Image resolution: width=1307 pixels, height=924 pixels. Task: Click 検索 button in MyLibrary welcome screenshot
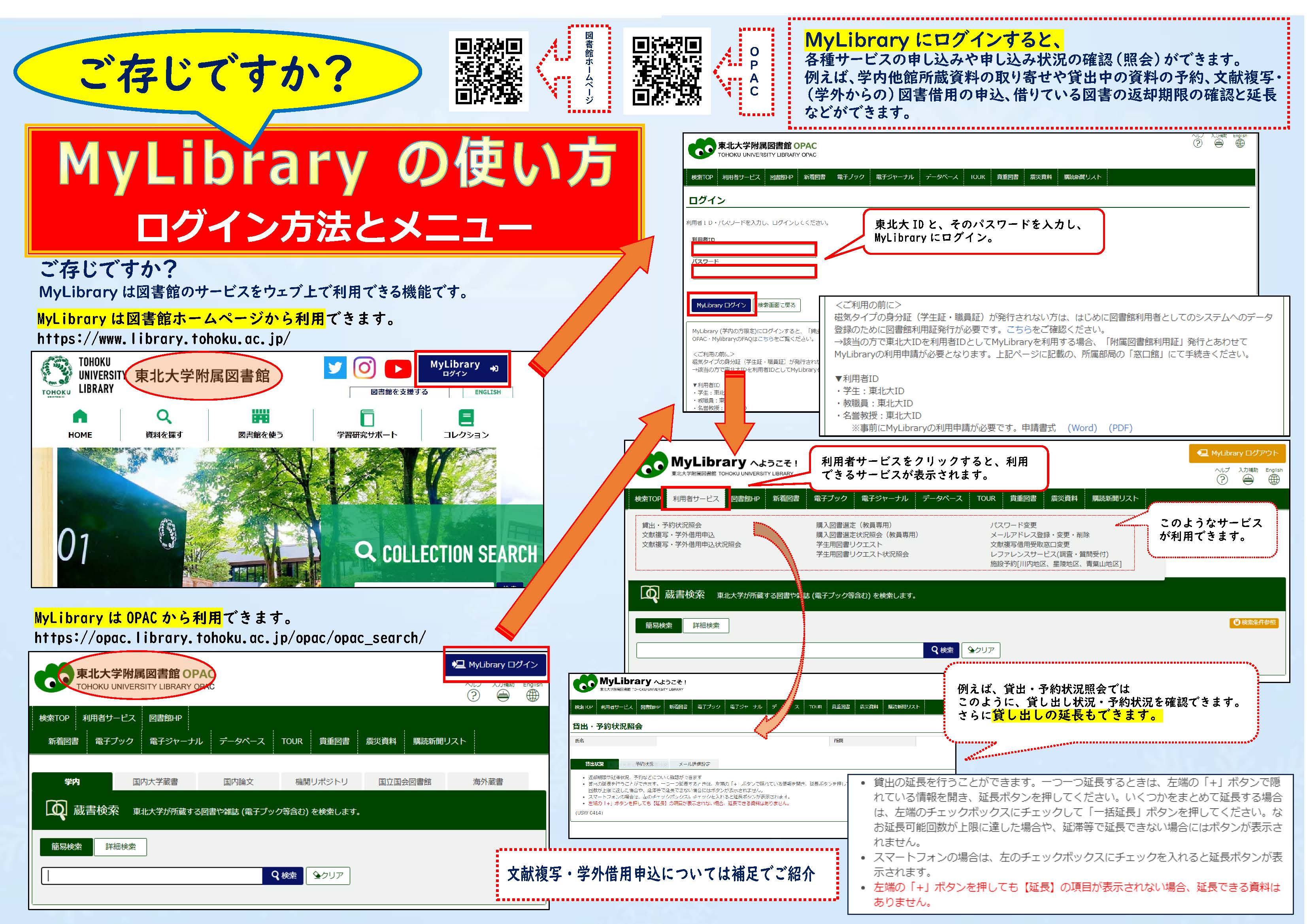941,650
